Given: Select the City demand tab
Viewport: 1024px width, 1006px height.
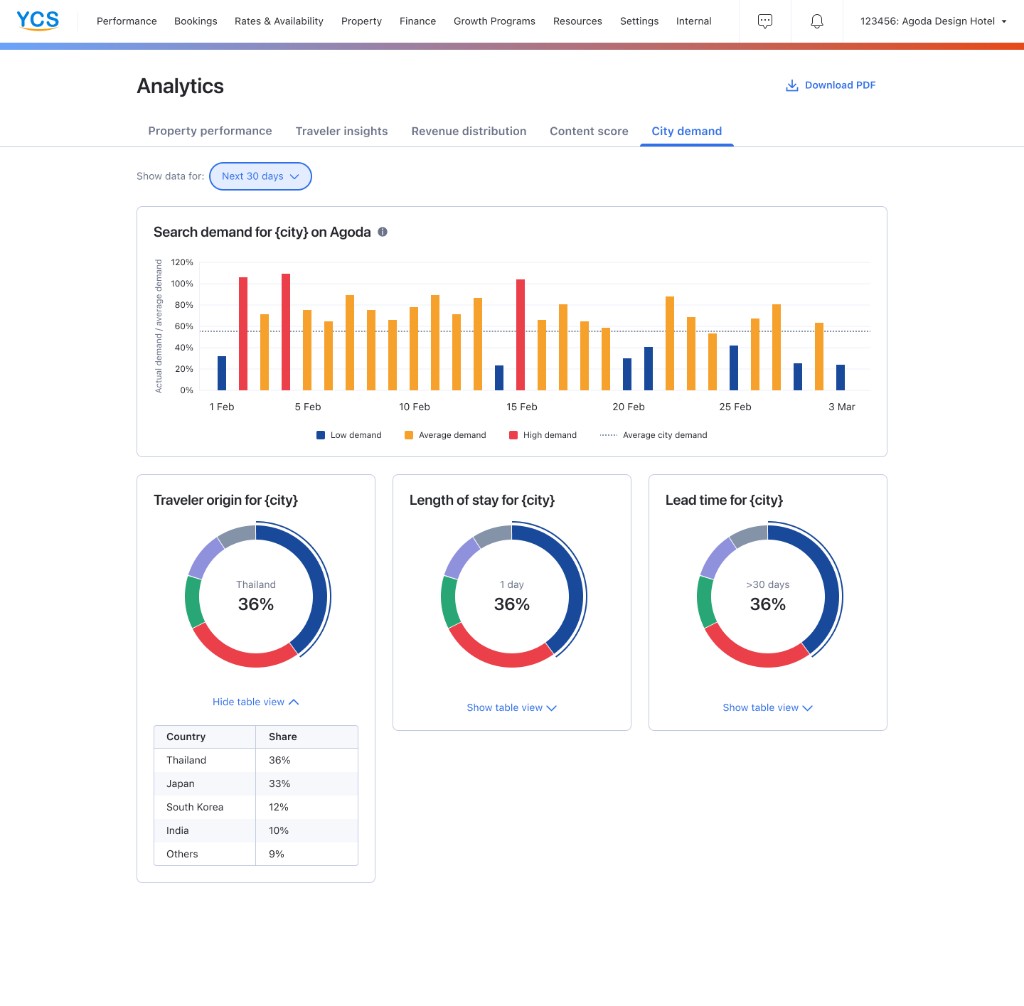Looking at the screenshot, I should (686, 131).
